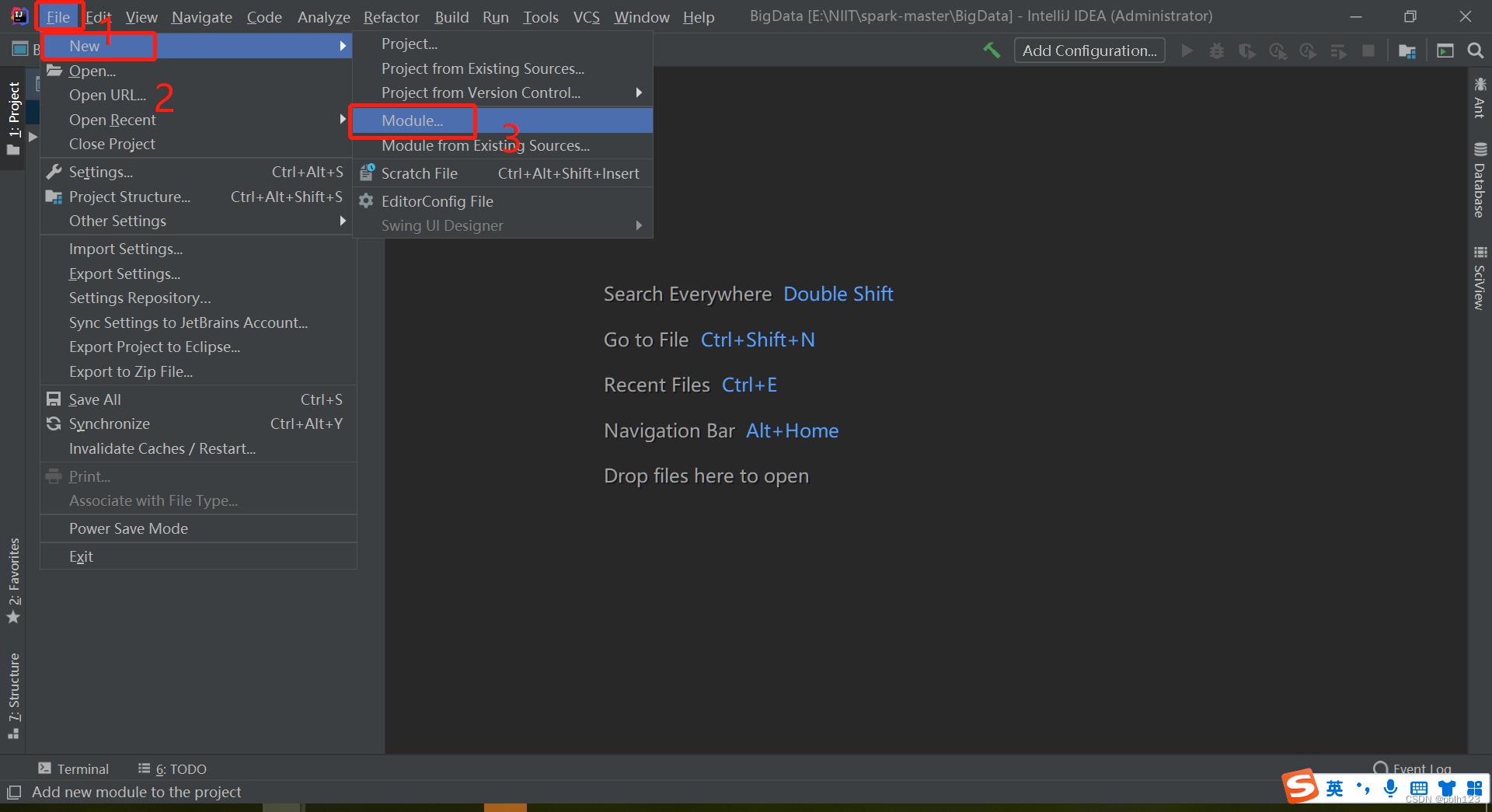The image size is (1492, 812).
Task: Click the Profile run icon in toolbar
Action: pyautogui.click(x=1278, y=51)
